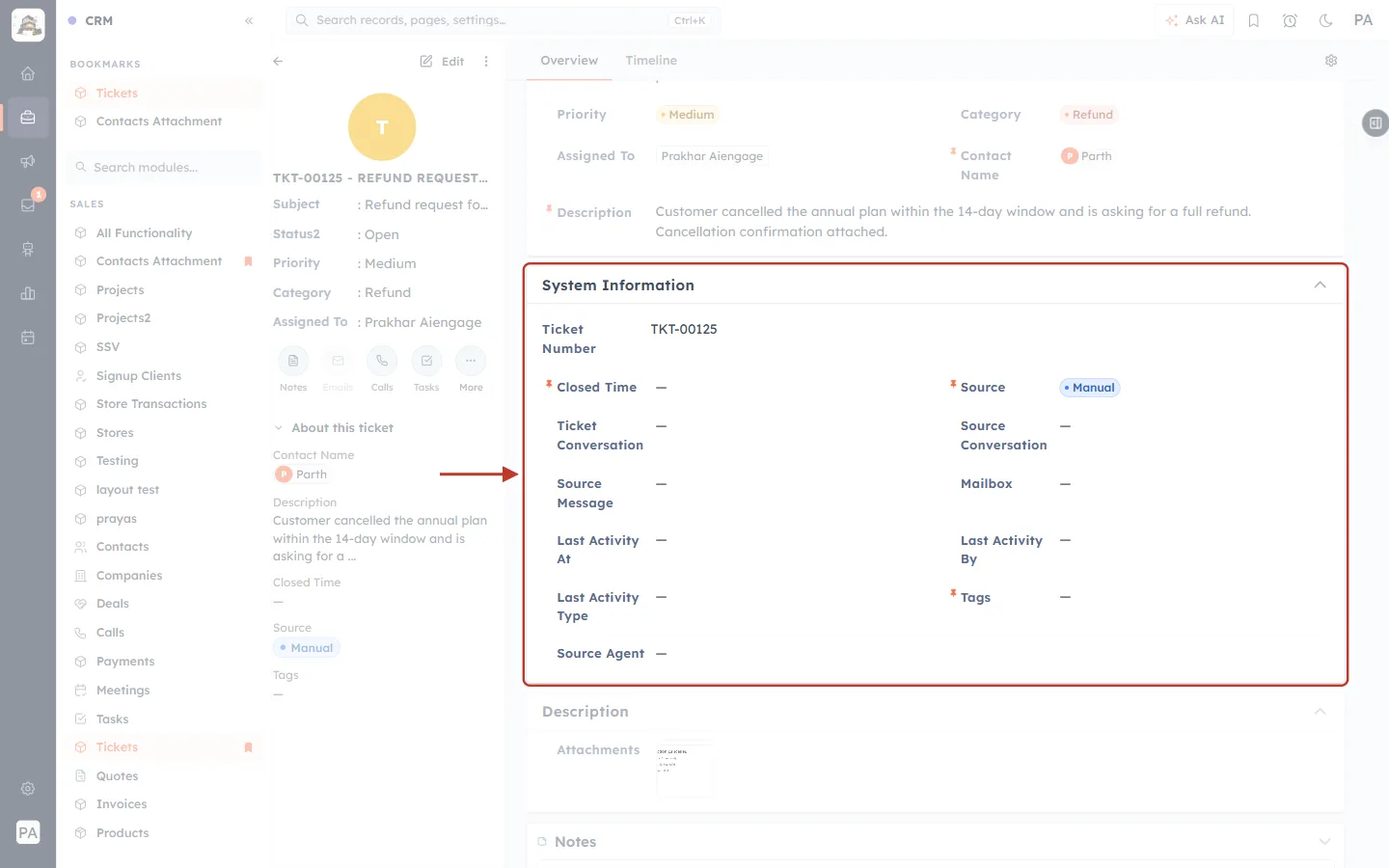Collapse the System Information section

pyautogui.click(x=1320, y=285)
